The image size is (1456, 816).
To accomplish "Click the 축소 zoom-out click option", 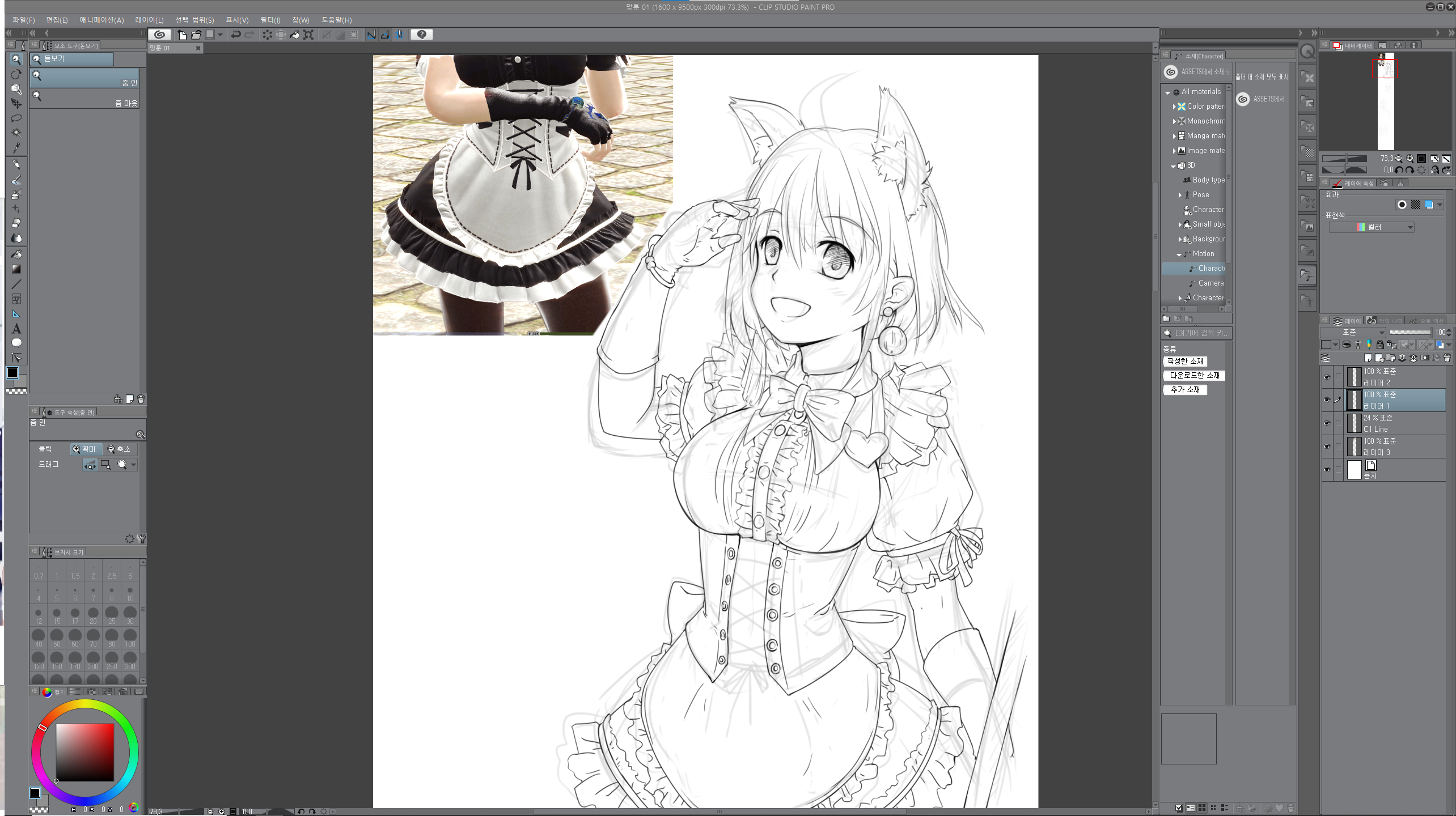I will pyautogui.click(x=120, y=449).
